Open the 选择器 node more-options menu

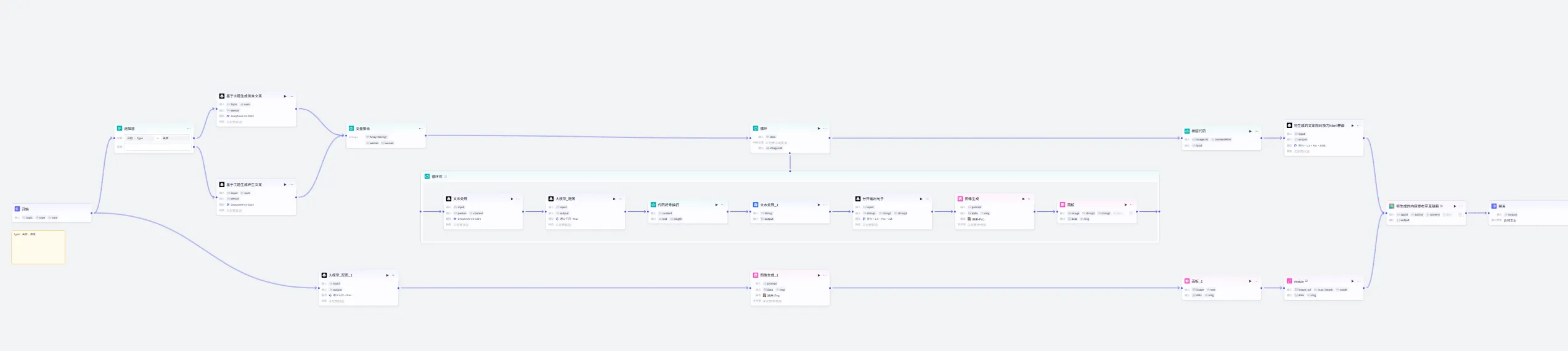[x=189, y=128]
